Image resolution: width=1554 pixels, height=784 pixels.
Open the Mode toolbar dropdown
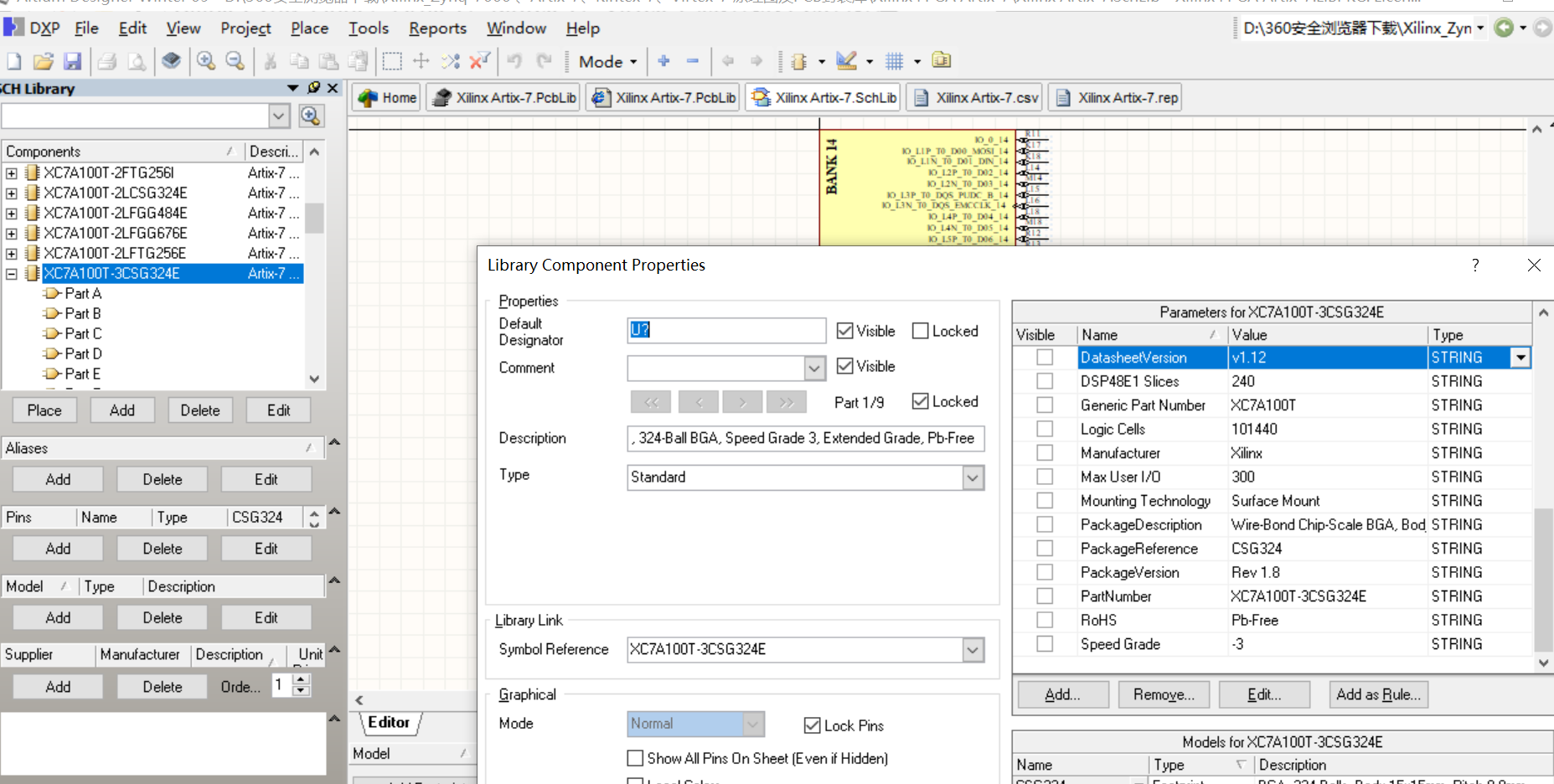click(x=608, y=61)
